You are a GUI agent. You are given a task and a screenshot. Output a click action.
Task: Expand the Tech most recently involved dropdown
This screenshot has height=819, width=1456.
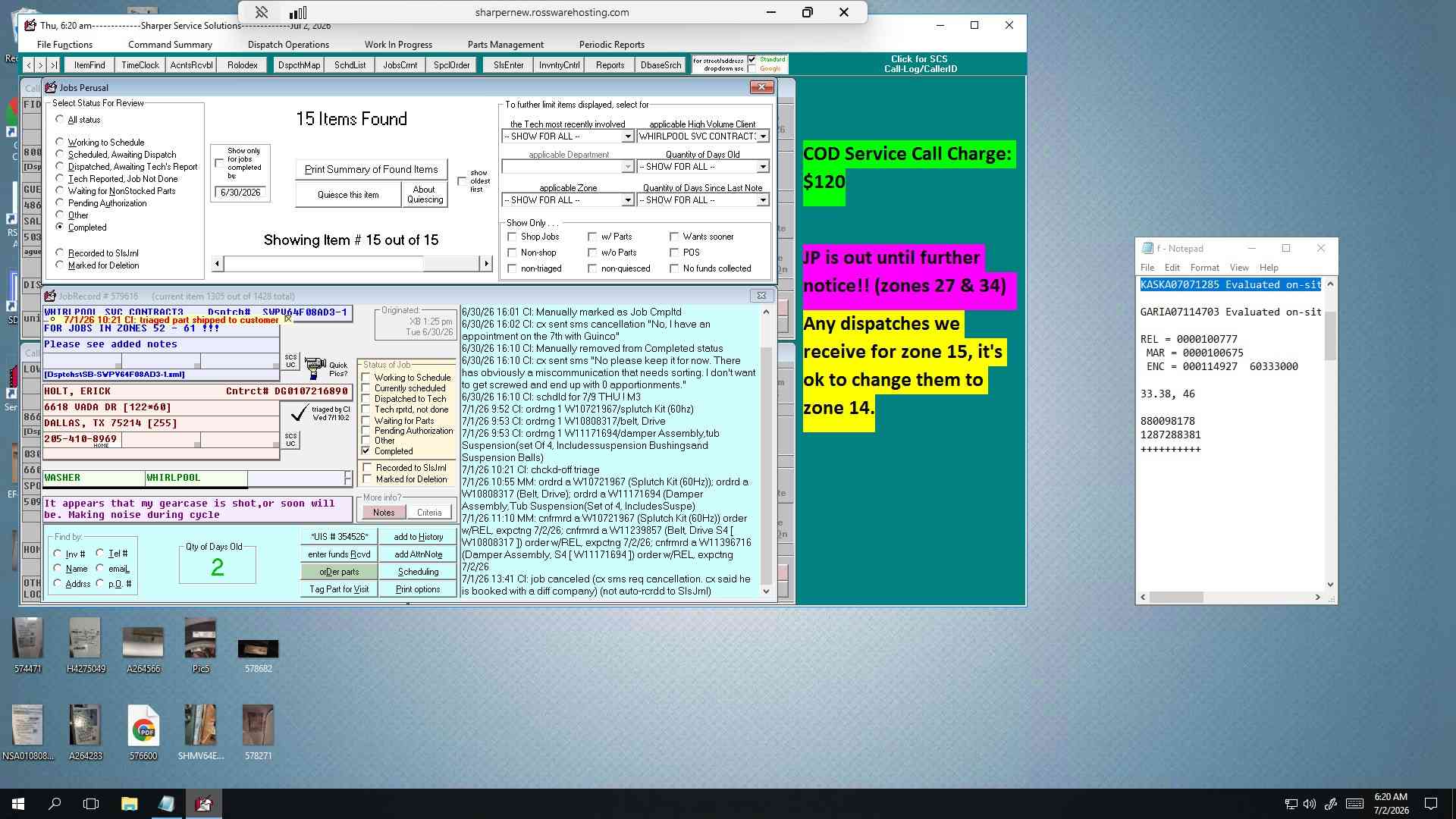tap(627, 136)
